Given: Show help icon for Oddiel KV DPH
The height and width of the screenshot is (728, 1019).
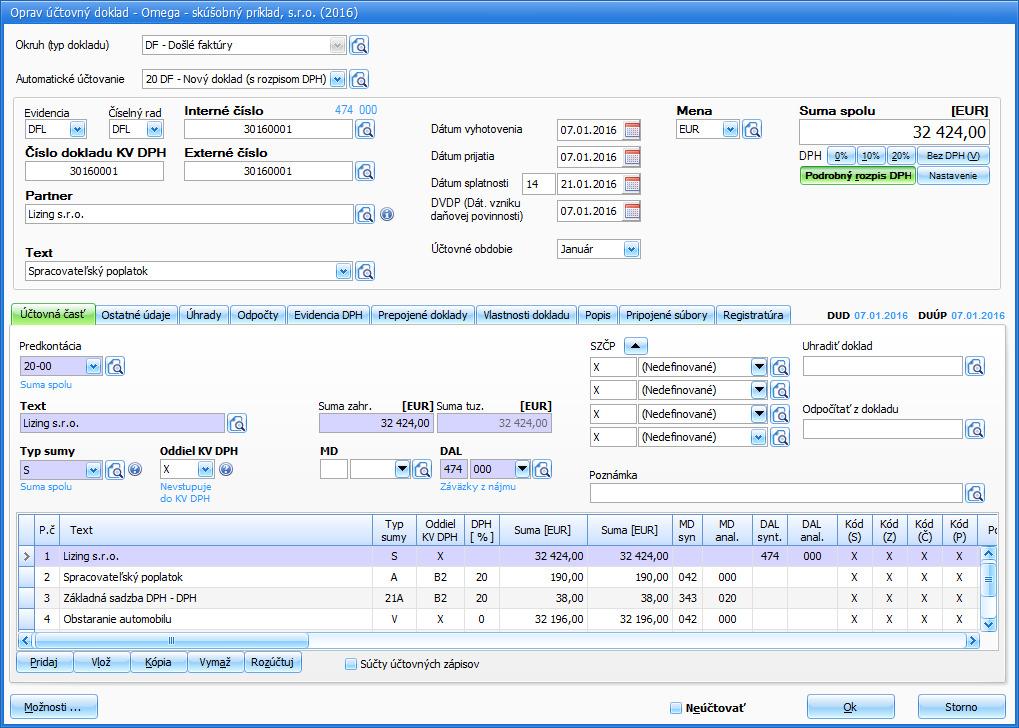Looking at the screenshot, I should click(x=226, y=469).
